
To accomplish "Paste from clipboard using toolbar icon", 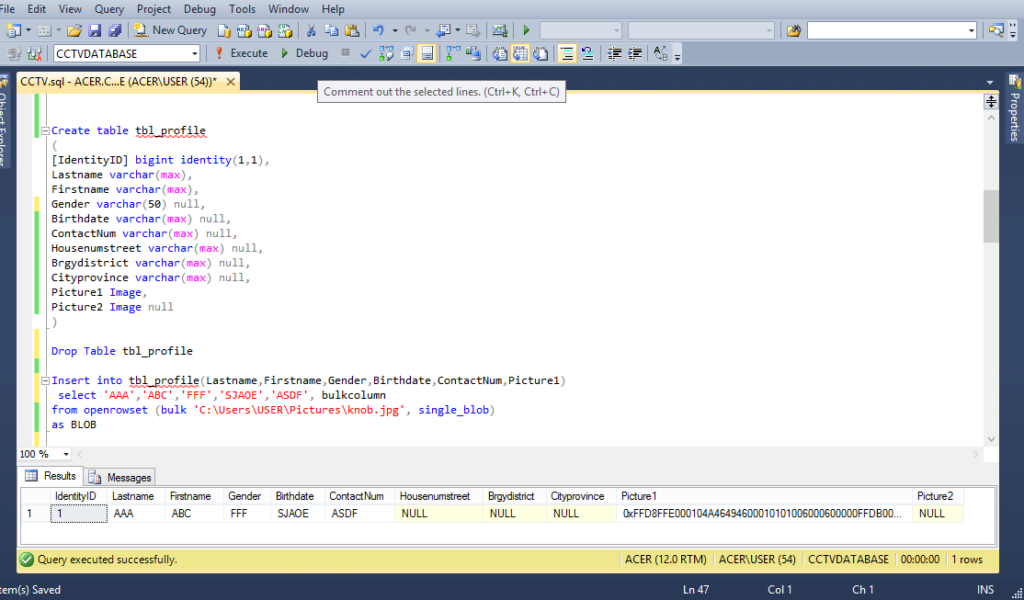I will click(351, 30).
